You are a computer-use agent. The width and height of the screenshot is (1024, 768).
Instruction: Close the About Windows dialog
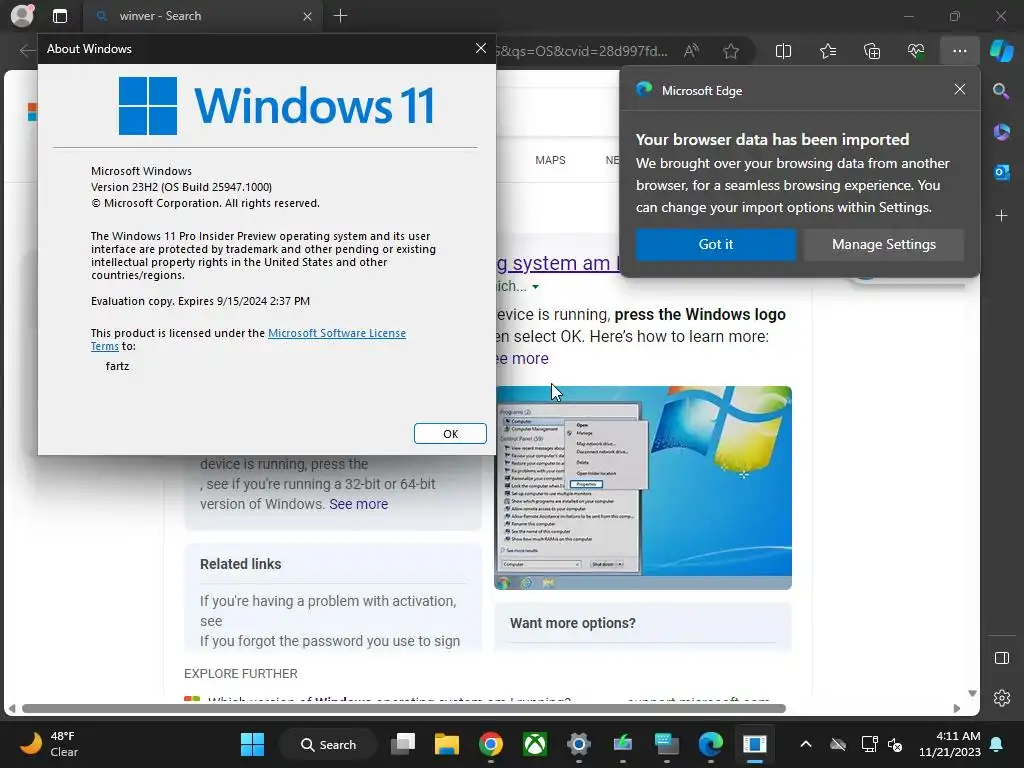click(x=481, y=48)
